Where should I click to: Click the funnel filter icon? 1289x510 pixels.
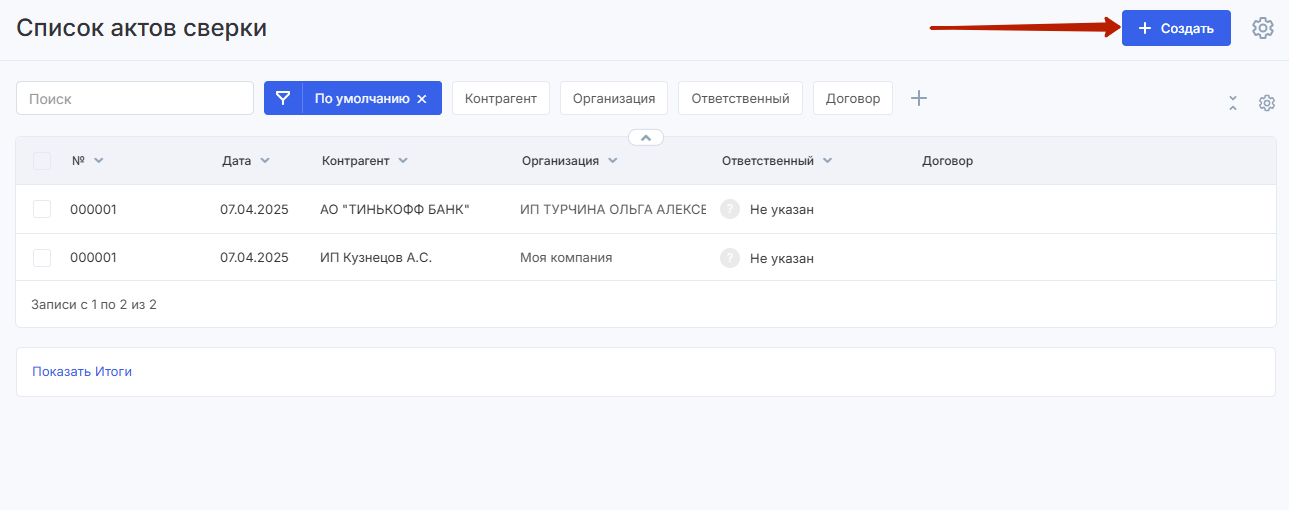tap(283, 98)
